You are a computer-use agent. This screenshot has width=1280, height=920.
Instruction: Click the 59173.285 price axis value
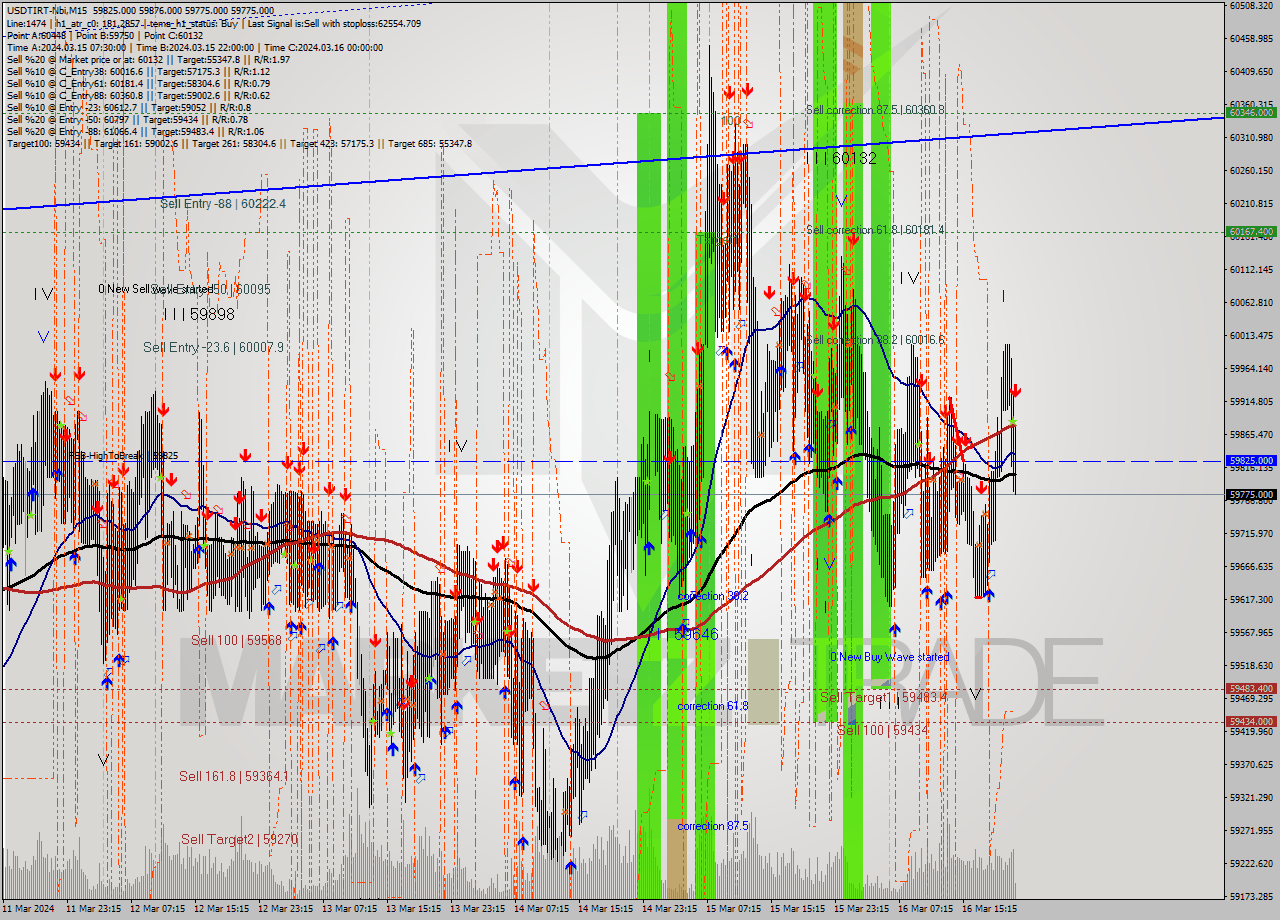[x=1251, y=896]
